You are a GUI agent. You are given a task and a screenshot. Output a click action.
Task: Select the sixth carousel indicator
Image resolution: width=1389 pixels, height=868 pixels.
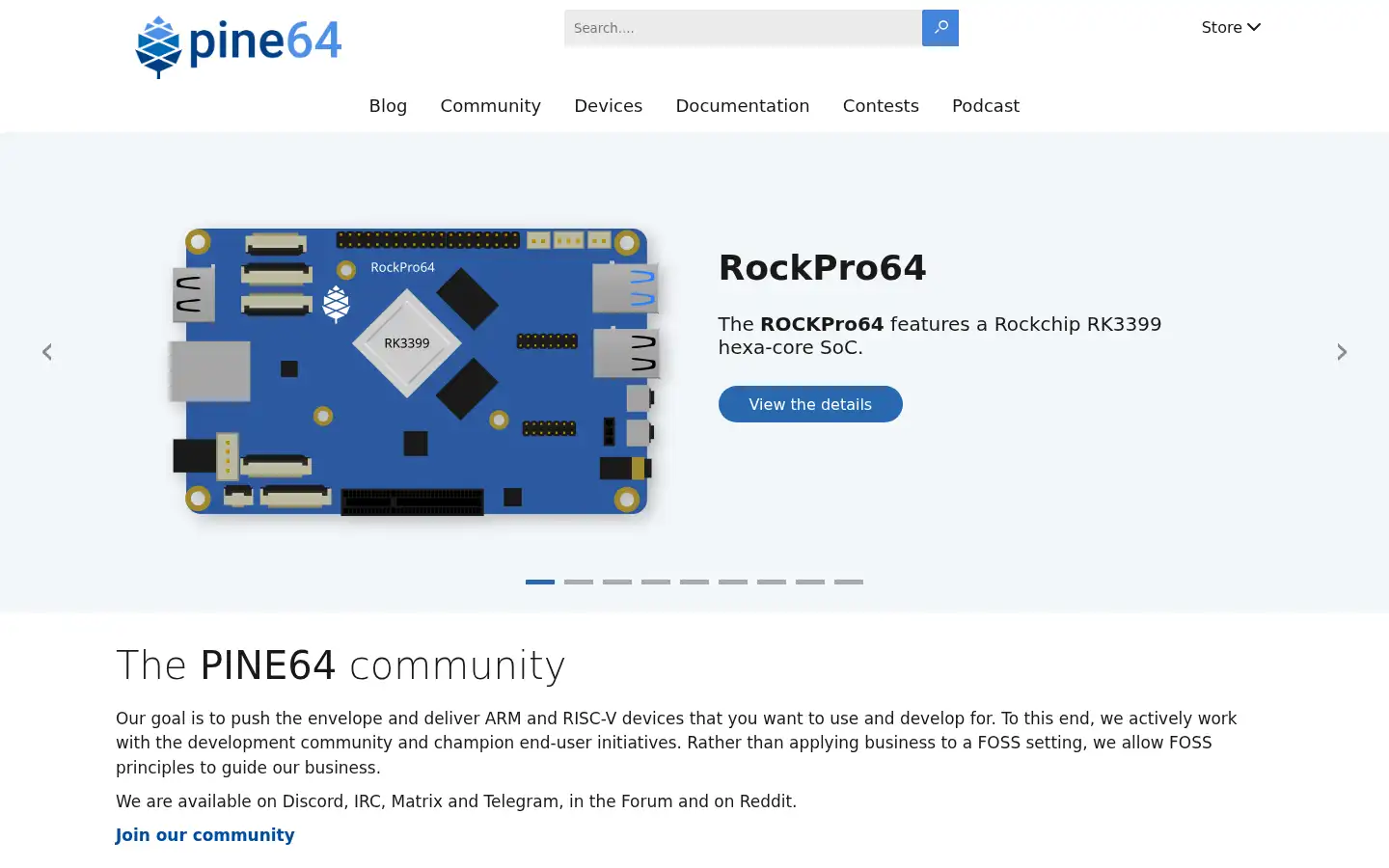[x=733, y=582]
